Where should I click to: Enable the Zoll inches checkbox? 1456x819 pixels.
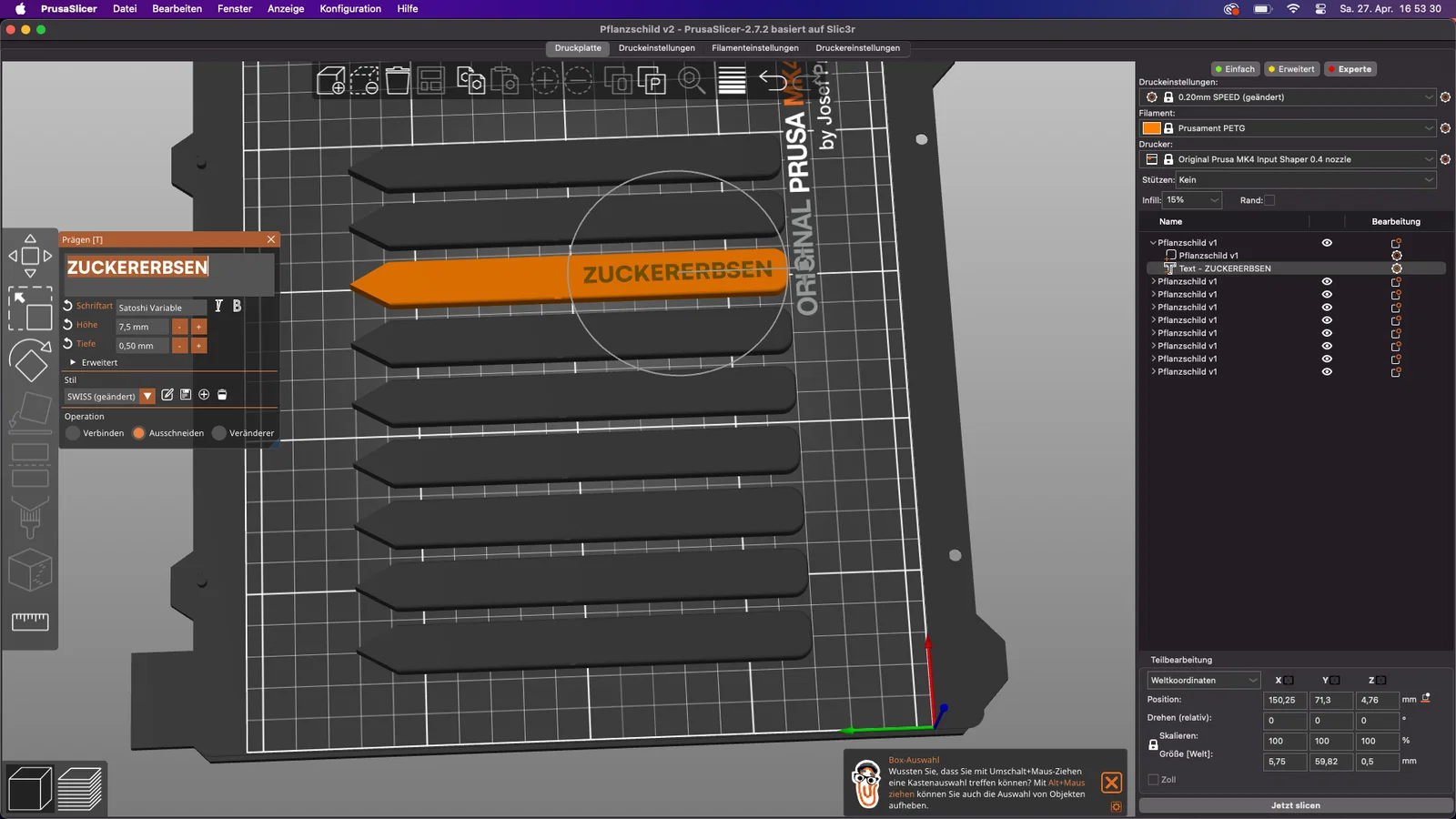click(1154, 780)
